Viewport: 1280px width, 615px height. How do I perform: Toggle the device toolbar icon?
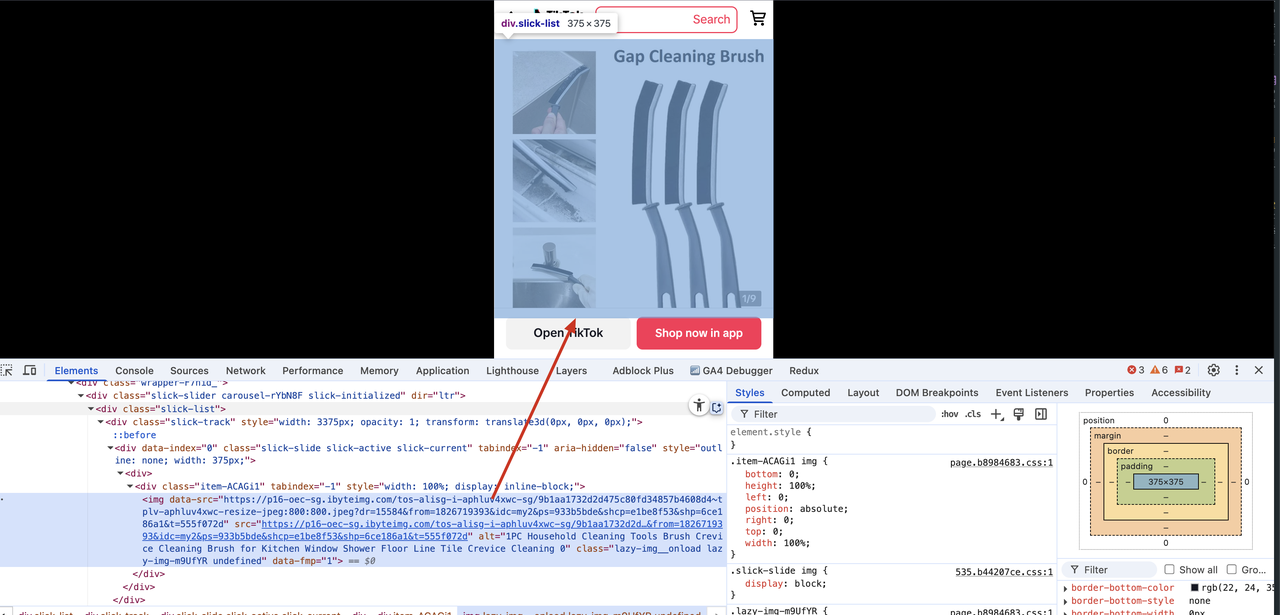[x=30, y=370]
